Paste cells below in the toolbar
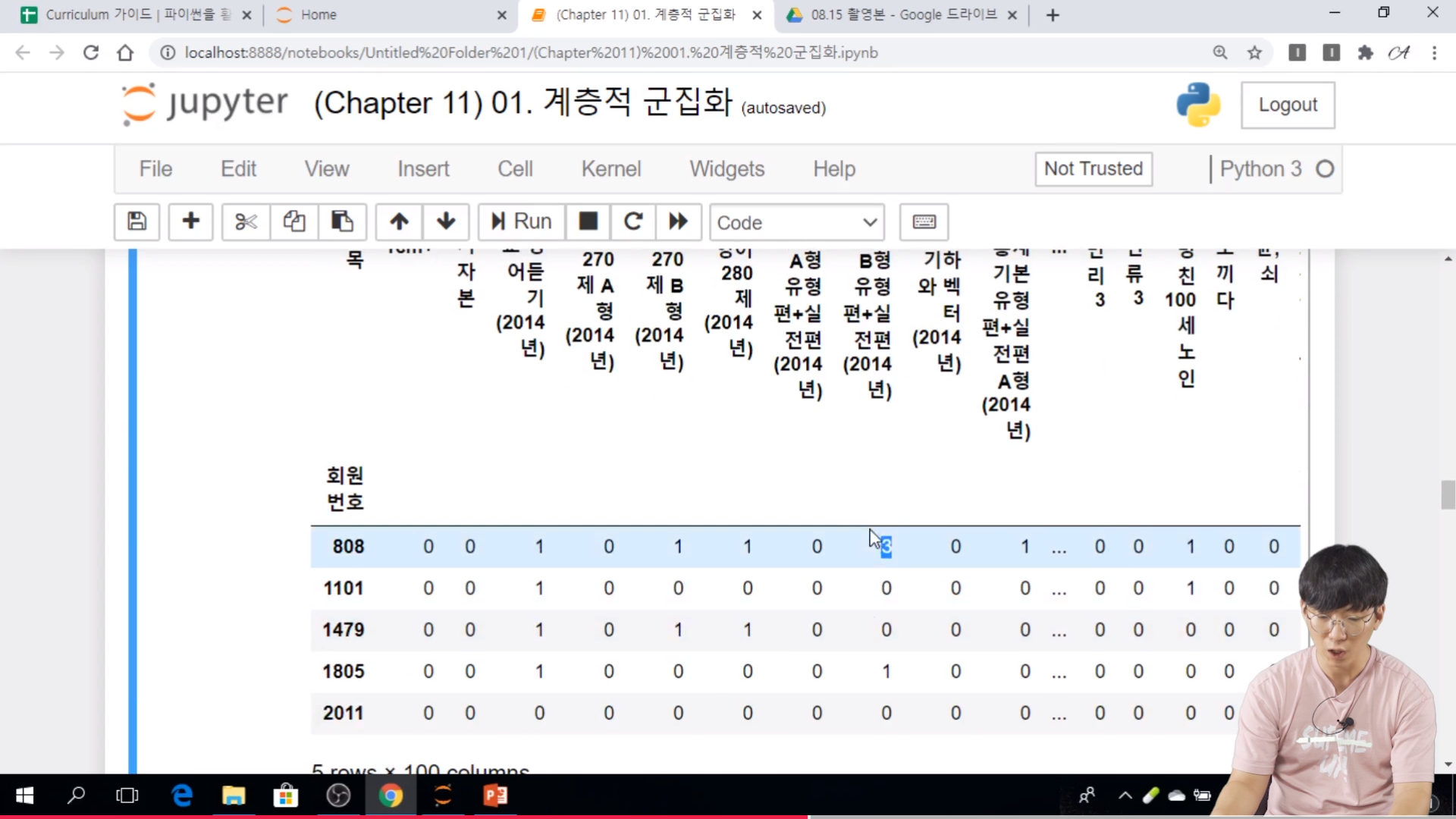 pyautogui.click(x=342, y=221)
